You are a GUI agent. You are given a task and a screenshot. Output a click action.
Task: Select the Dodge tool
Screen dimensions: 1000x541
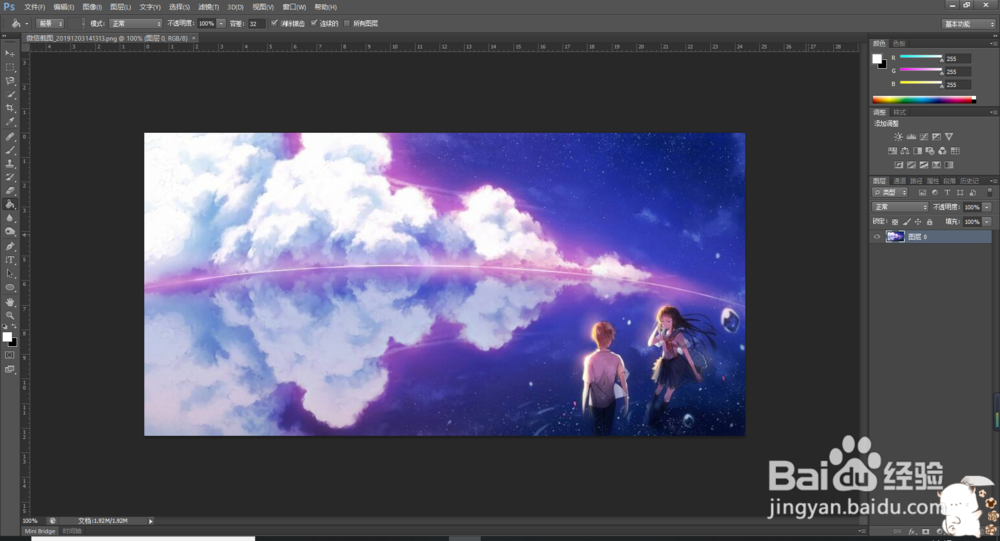click(x=10, y=232)
